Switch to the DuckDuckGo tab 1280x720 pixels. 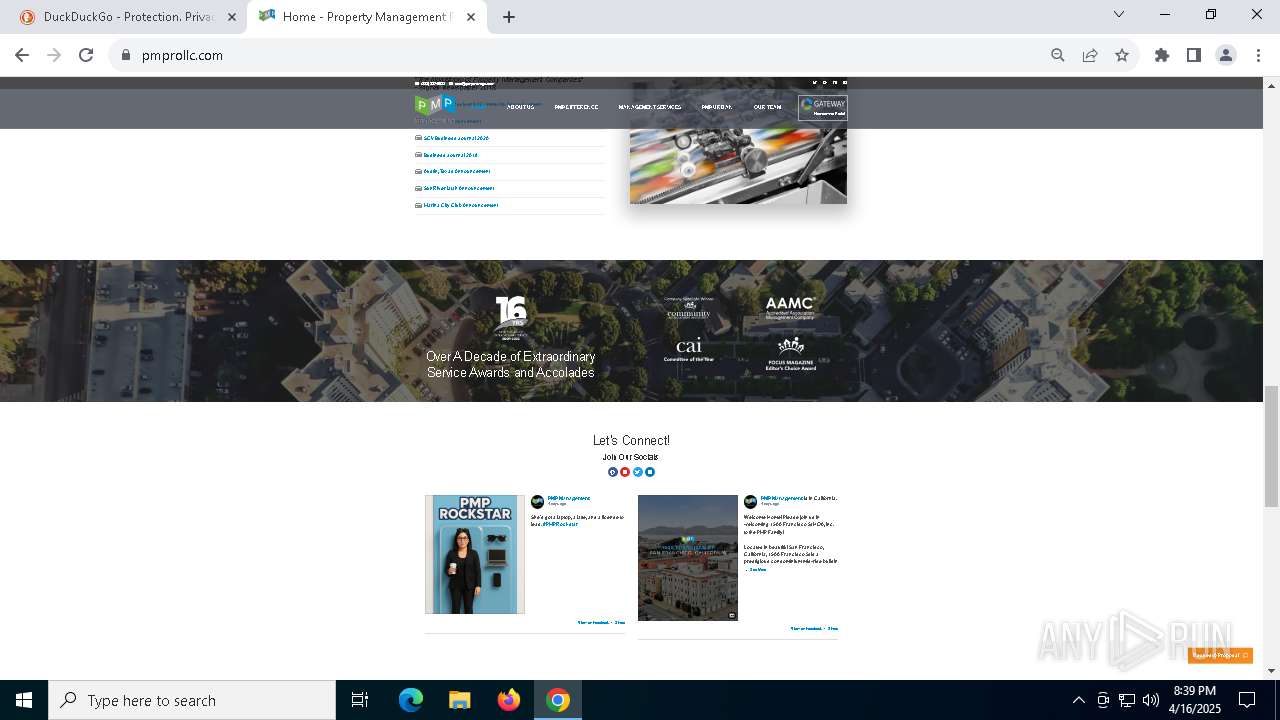pyautogui.click(x=125, y=17)
